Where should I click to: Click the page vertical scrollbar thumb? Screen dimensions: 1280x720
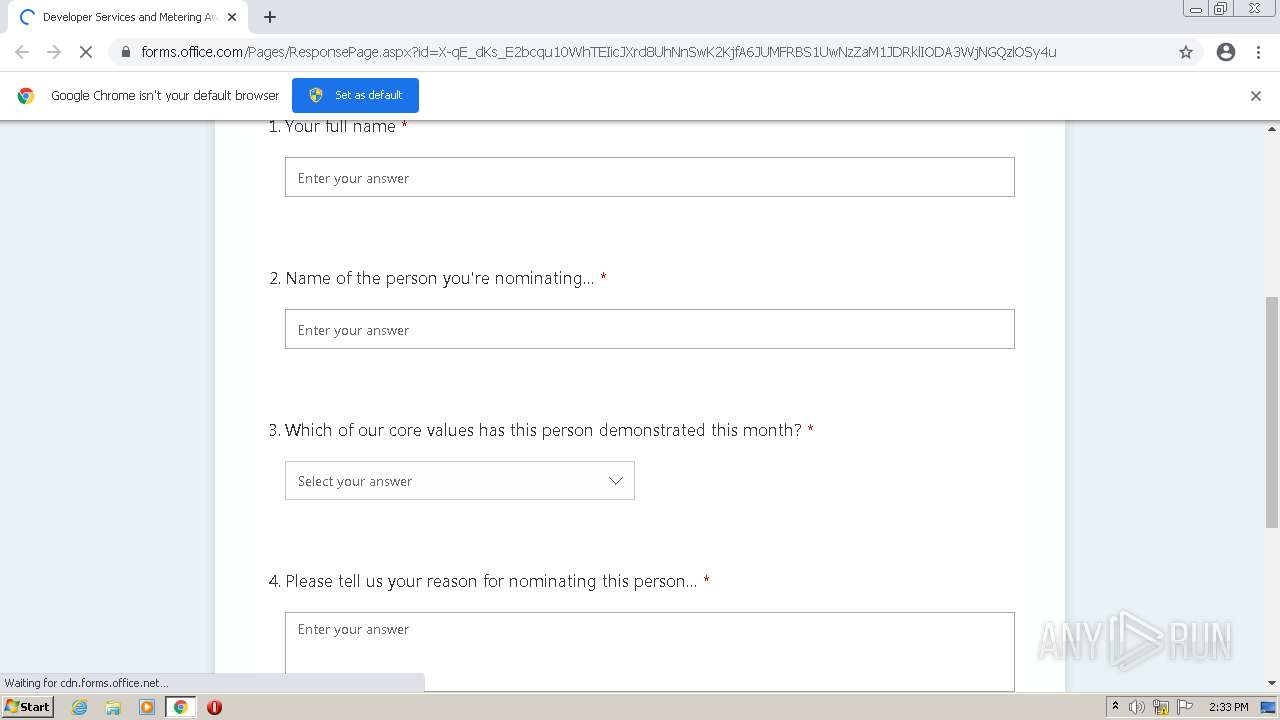(x=1272, y=411)
